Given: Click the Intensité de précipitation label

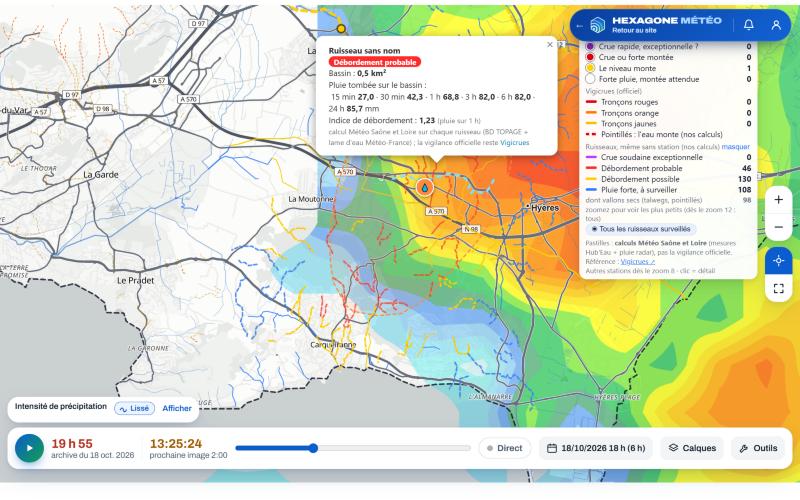Looking at the screenshot, I should click(61, 406).
